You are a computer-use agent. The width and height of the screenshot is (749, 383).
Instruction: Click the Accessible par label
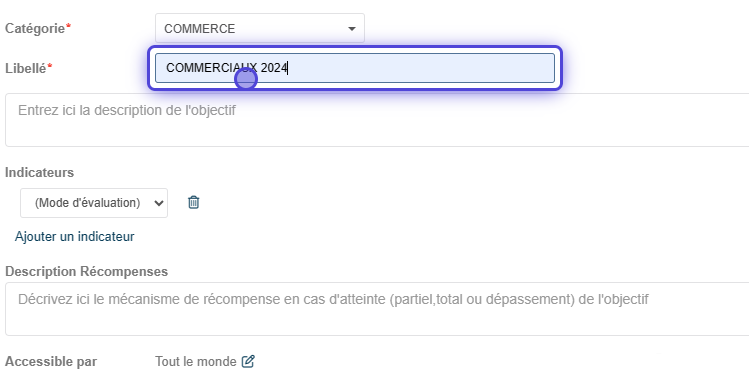point(51,362)
